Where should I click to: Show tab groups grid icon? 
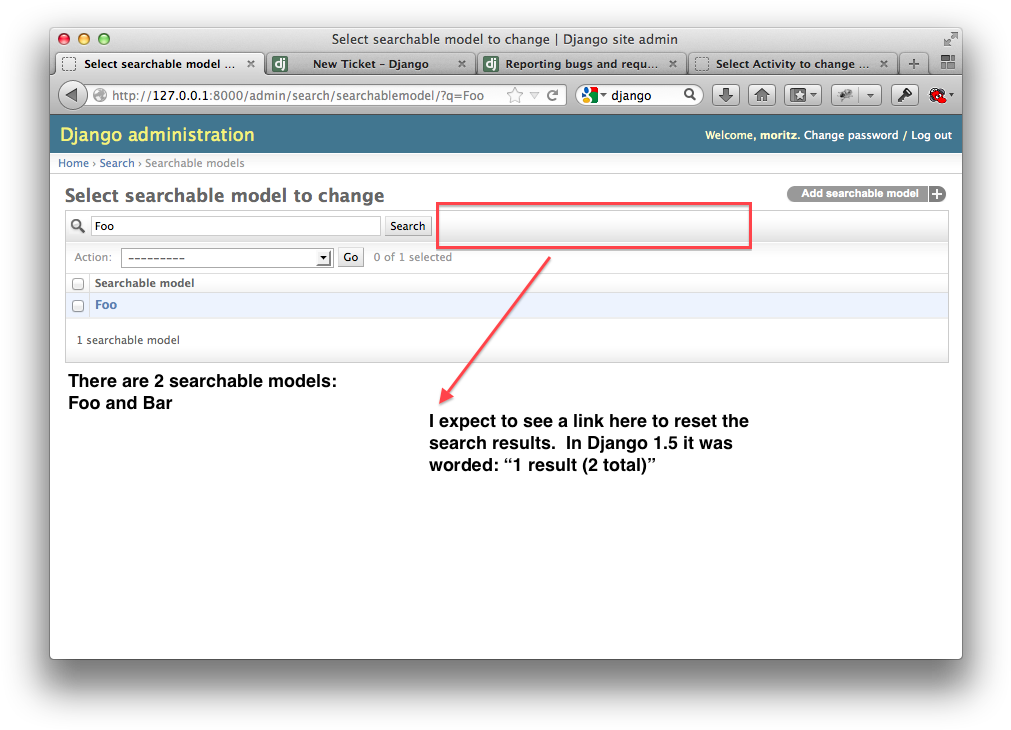point(948,62)
